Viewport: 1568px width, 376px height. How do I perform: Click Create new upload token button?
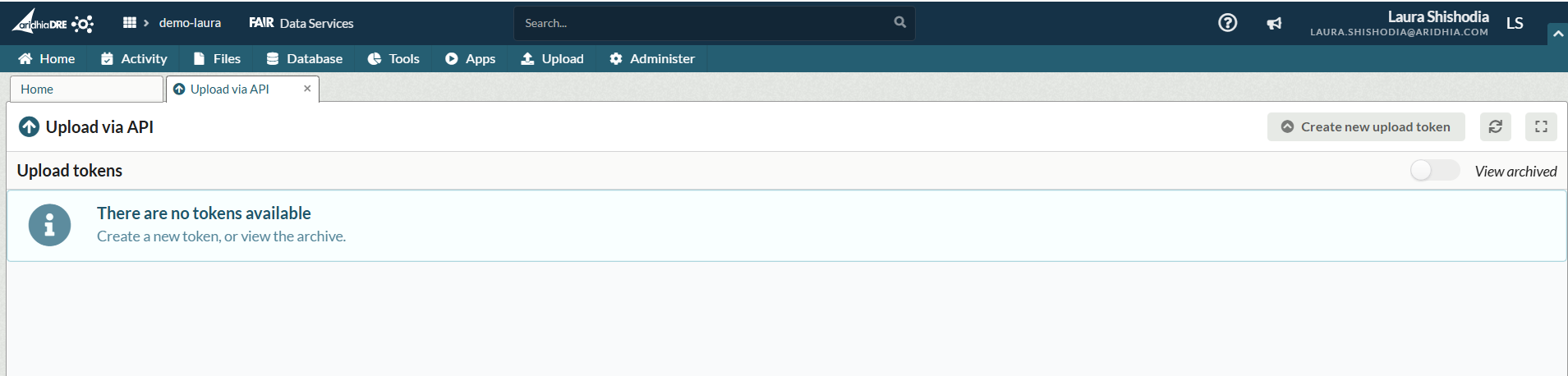(1366, 126)
